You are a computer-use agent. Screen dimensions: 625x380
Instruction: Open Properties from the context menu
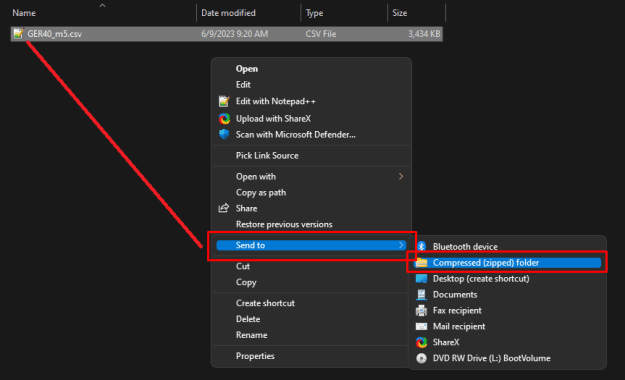click(255, 356)
